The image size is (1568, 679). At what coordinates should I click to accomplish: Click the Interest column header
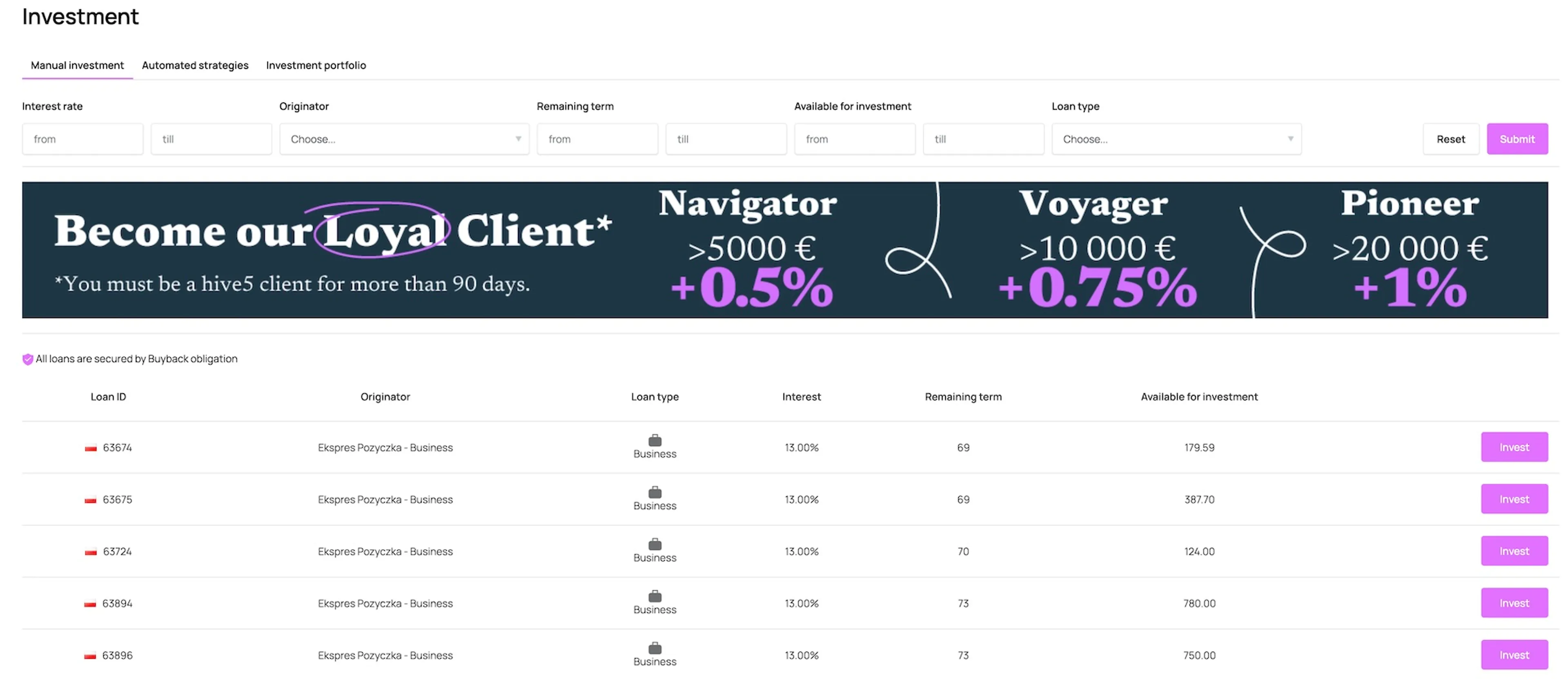[x=801, y=396]
